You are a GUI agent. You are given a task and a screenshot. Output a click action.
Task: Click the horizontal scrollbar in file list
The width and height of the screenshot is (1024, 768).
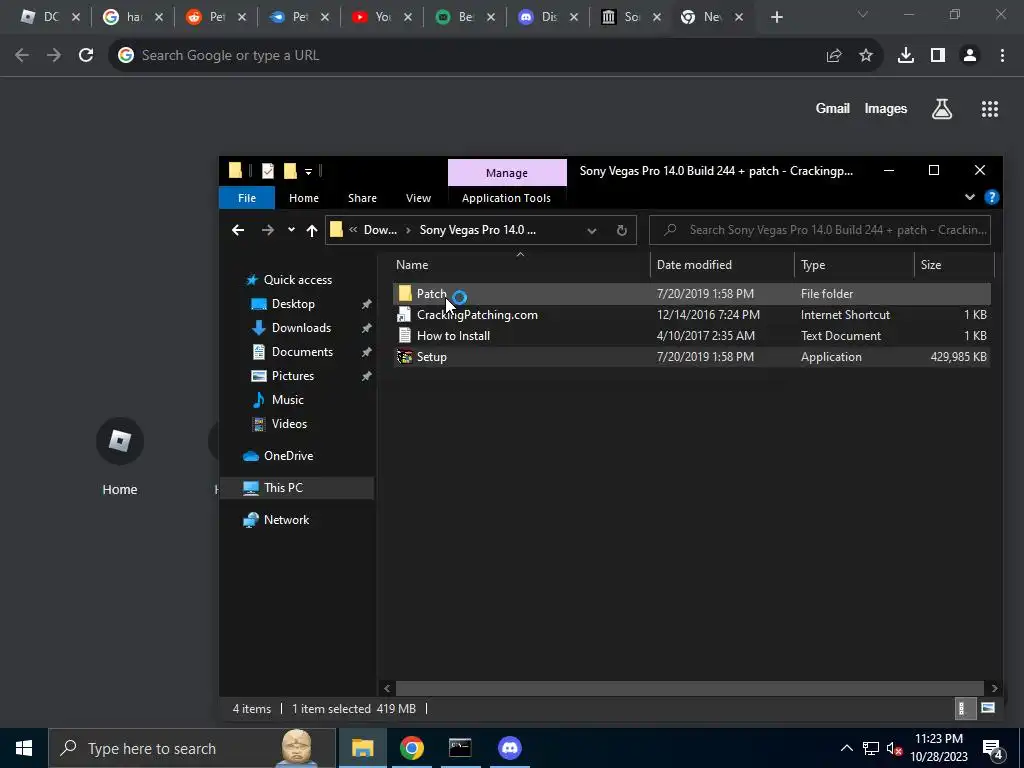click(x=690, y=688)
